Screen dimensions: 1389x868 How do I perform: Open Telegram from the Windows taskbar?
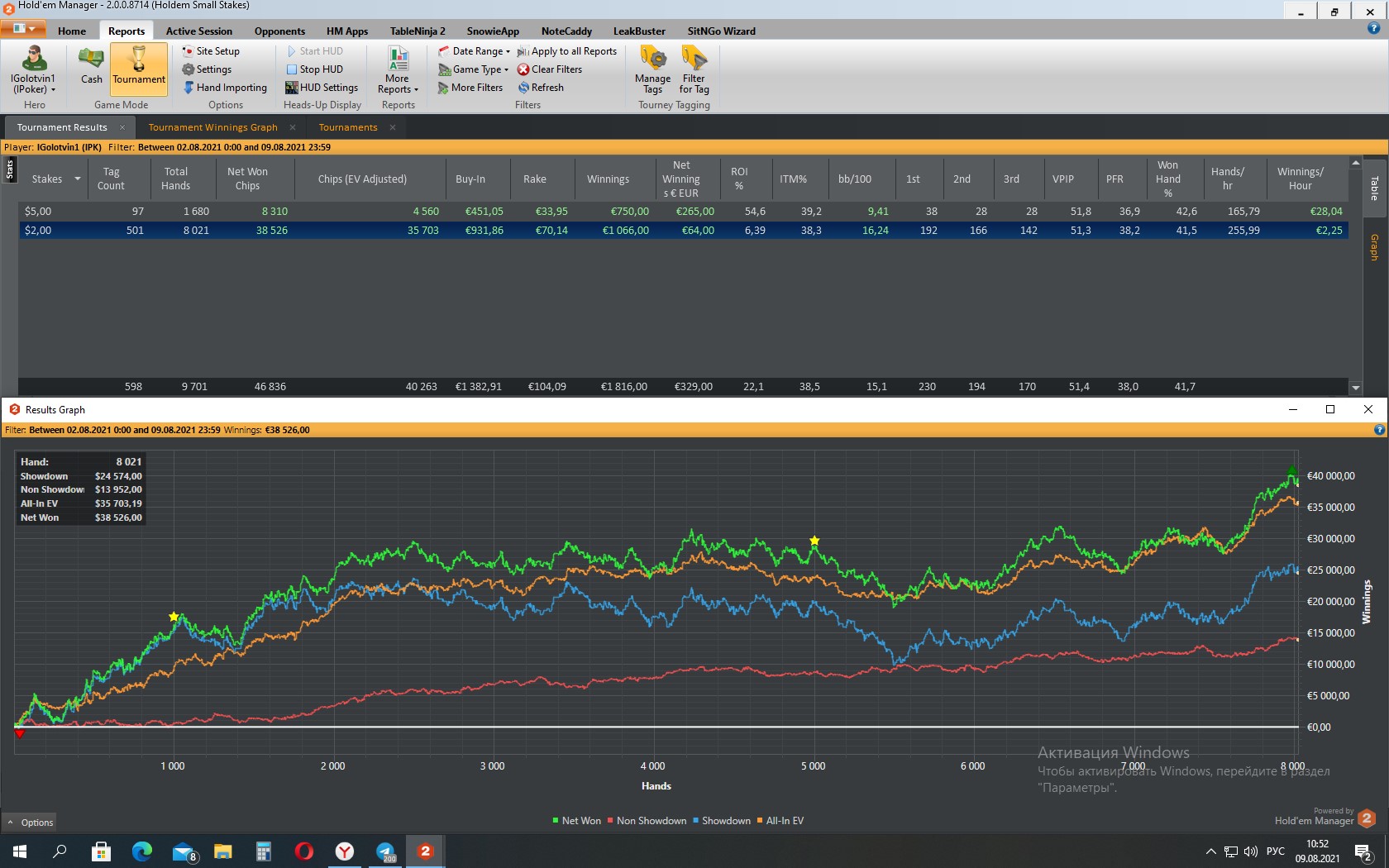pos(386,851)
